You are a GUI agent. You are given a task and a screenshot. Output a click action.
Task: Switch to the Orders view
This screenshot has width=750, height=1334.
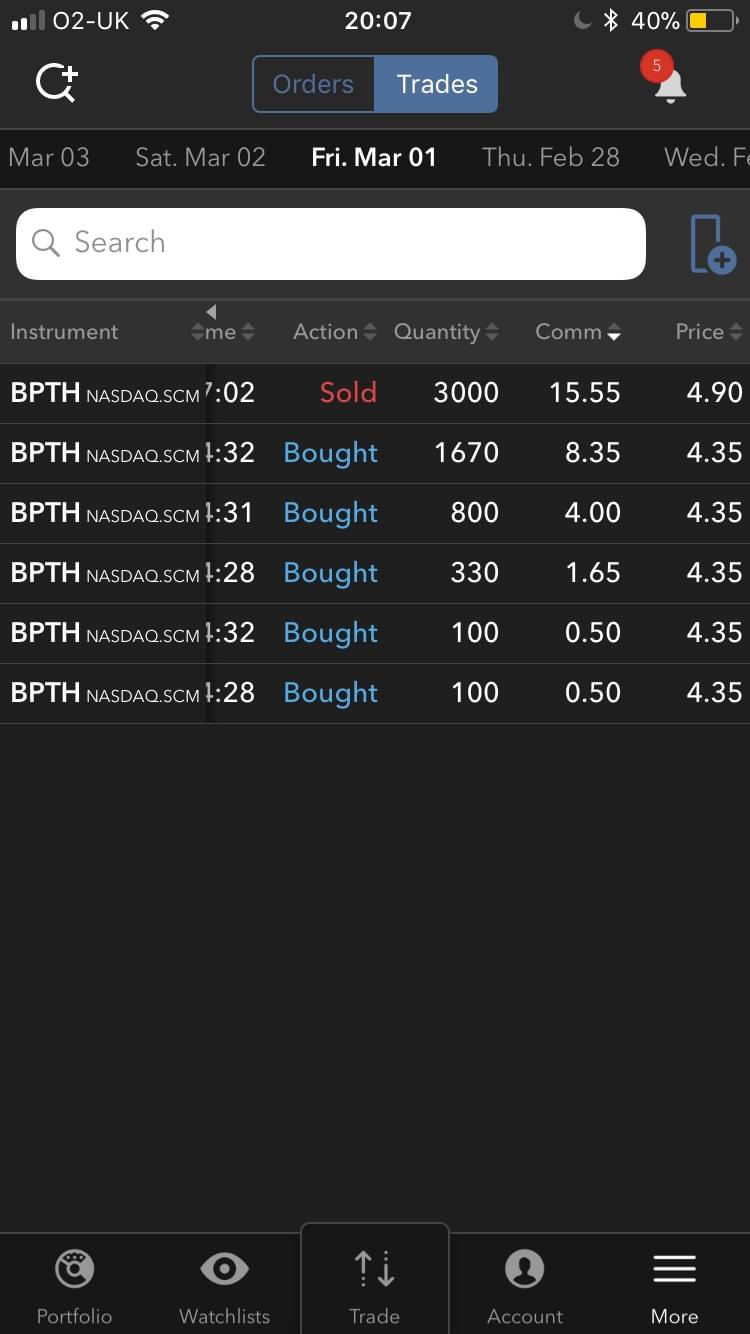coord(314,84)
